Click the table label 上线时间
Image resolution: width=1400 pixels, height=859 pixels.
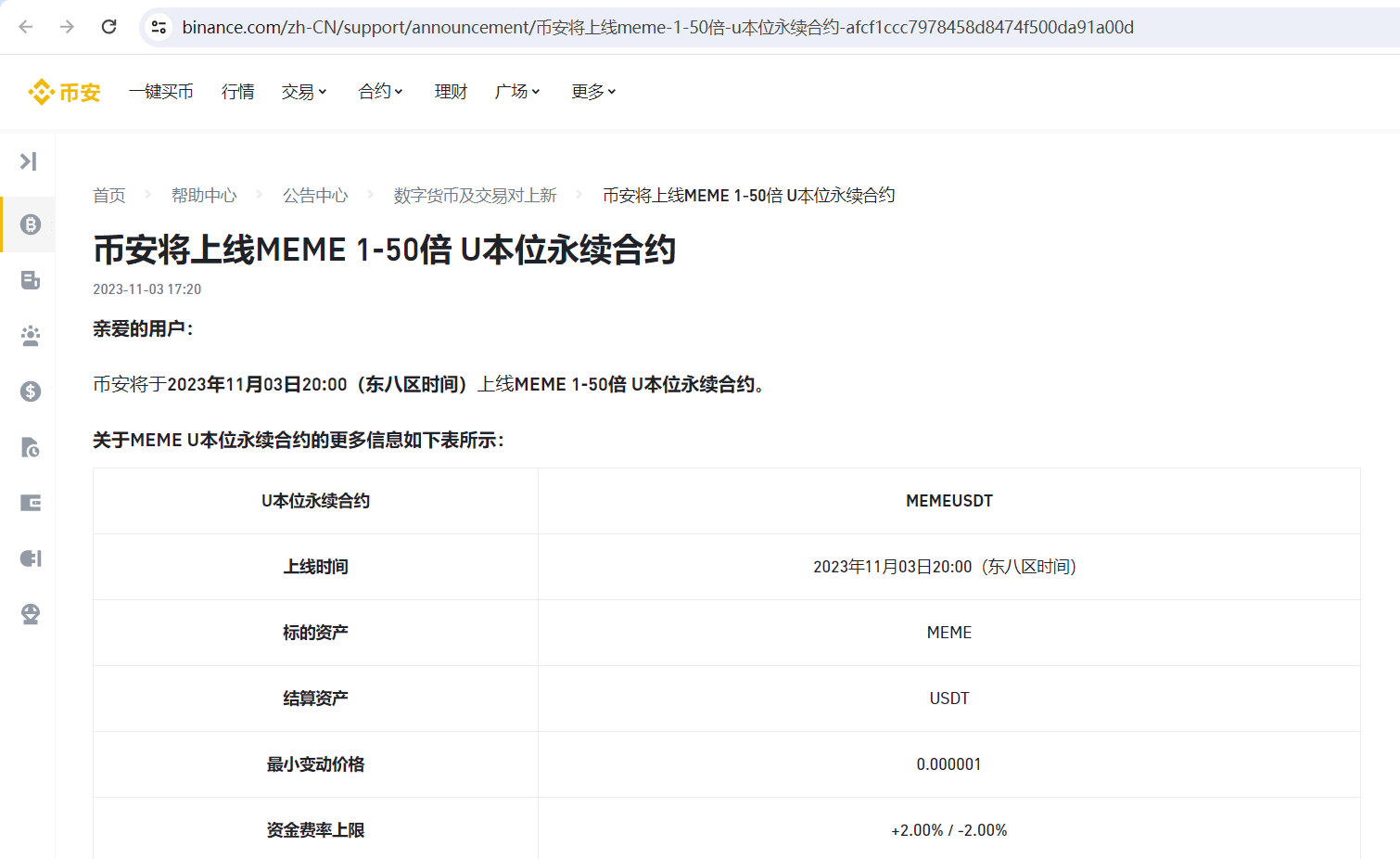tap(315, 567)
